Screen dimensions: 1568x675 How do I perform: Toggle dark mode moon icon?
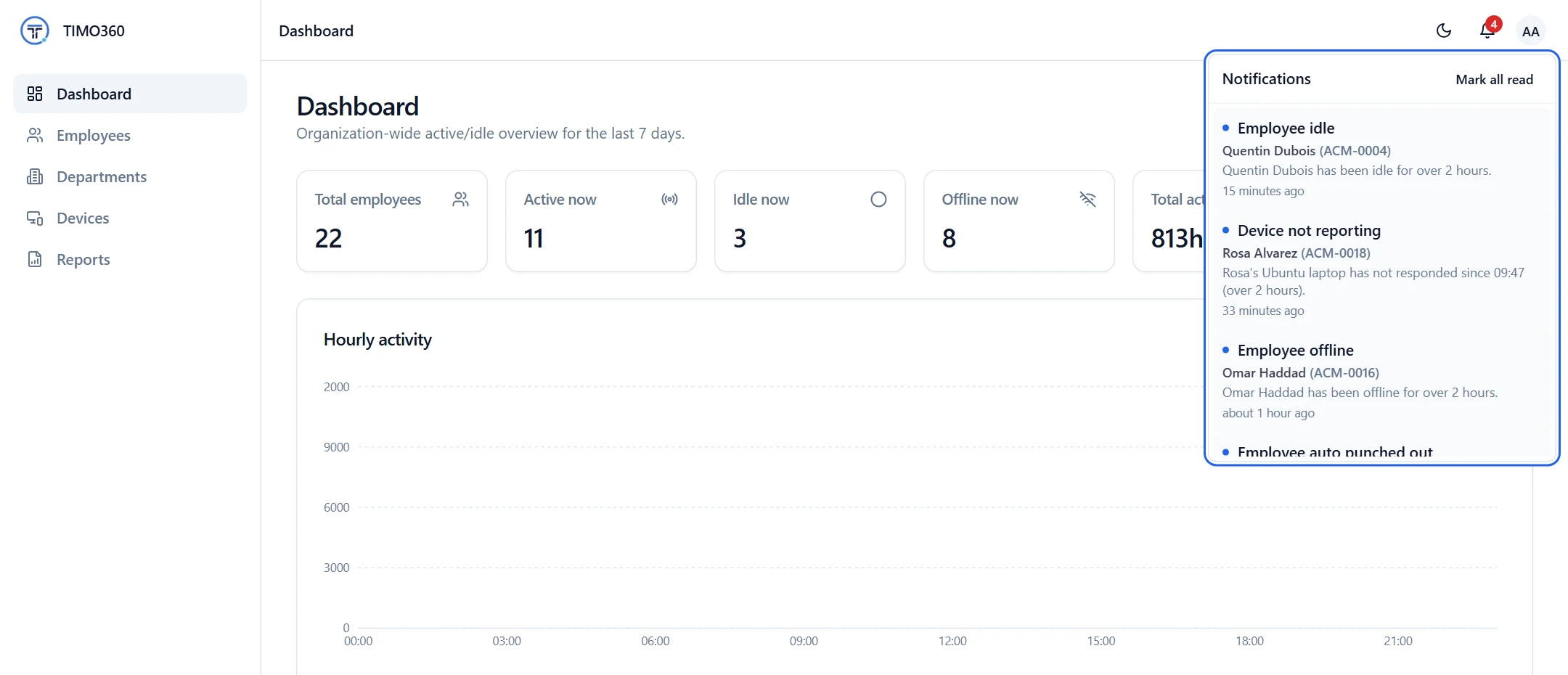[1444, 30]
